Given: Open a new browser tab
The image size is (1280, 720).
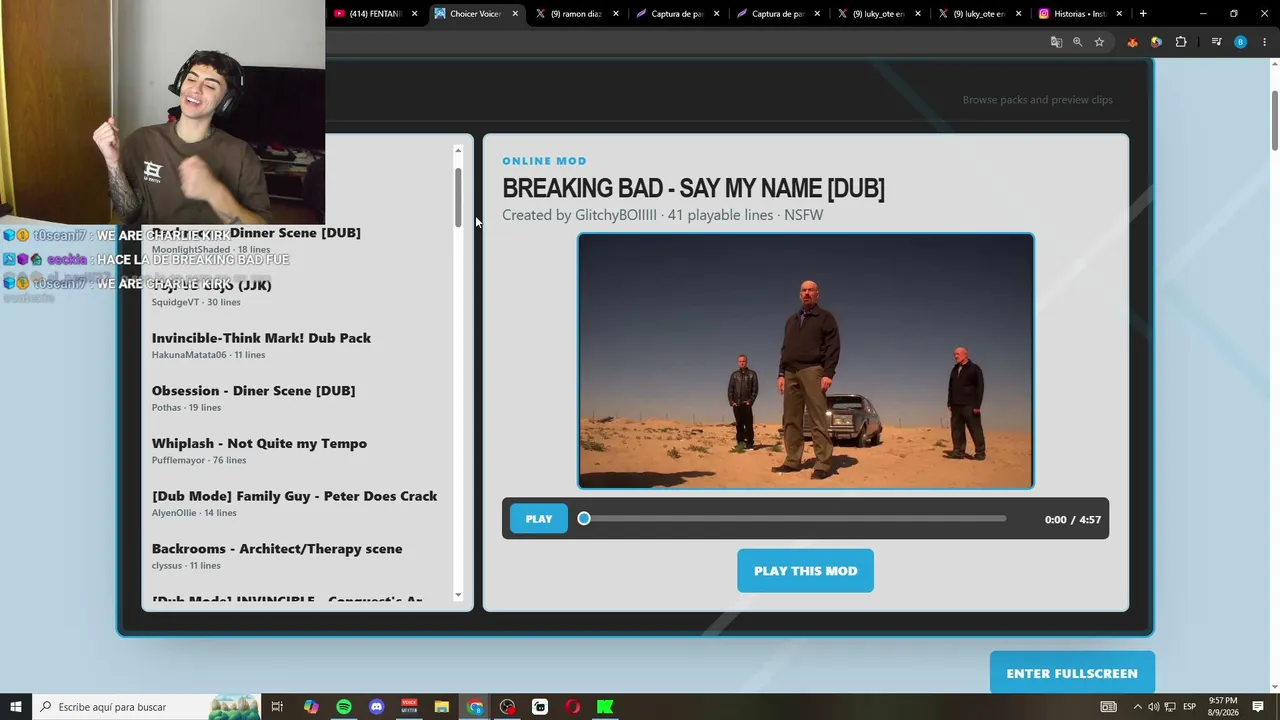Looking at the screenshot, I should [1143, 14].
